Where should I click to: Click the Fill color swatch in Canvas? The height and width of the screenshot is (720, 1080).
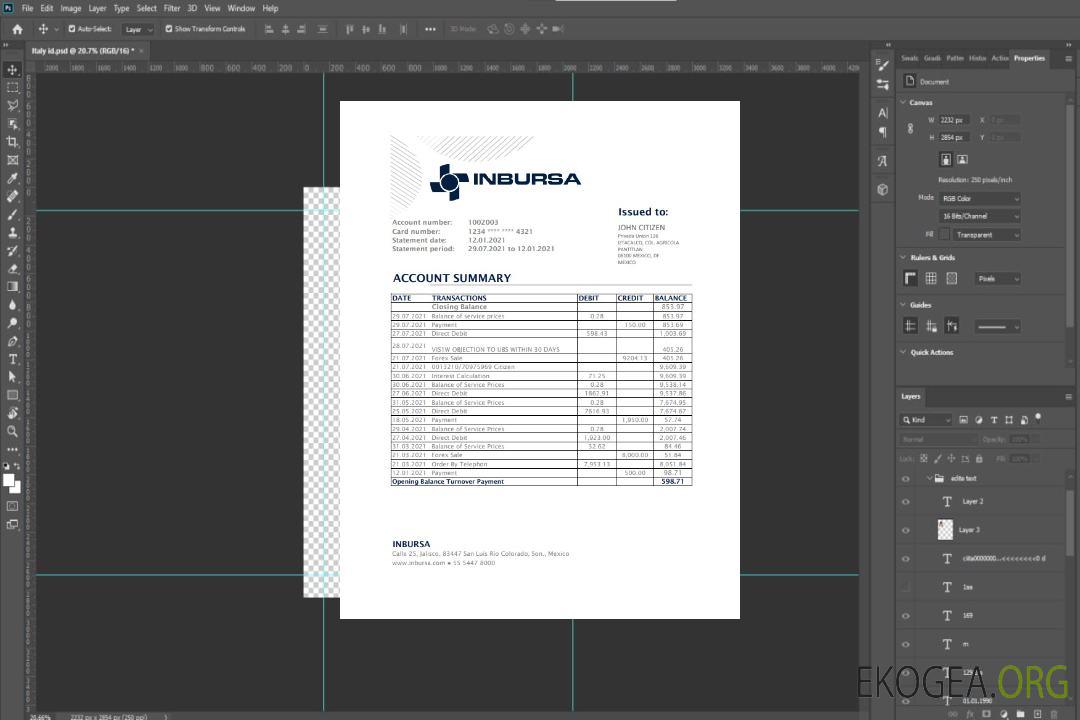944,235
